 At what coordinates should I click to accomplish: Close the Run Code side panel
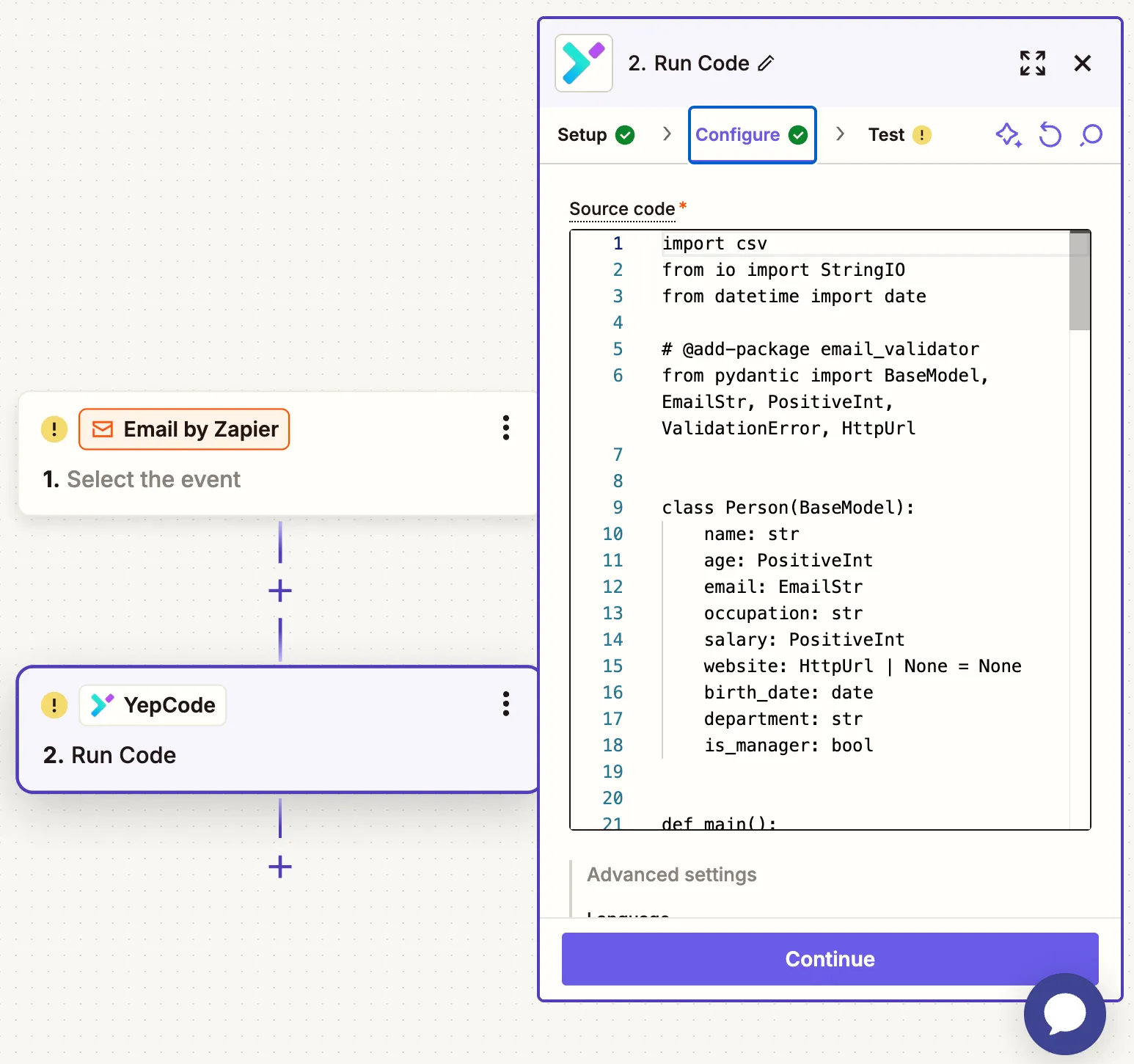coord(1082,63)
